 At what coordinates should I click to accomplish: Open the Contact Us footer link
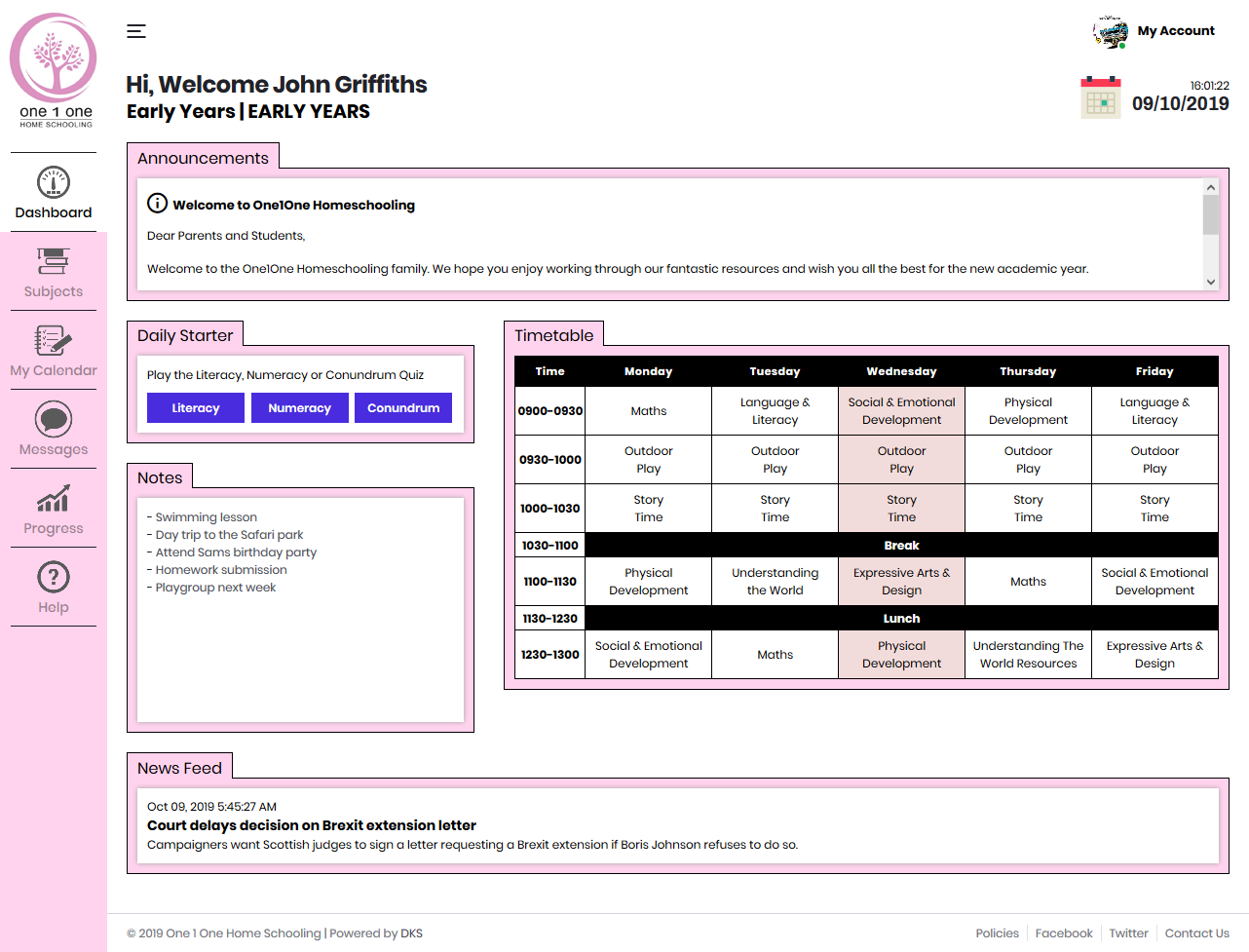click(x=1196, y=933)
